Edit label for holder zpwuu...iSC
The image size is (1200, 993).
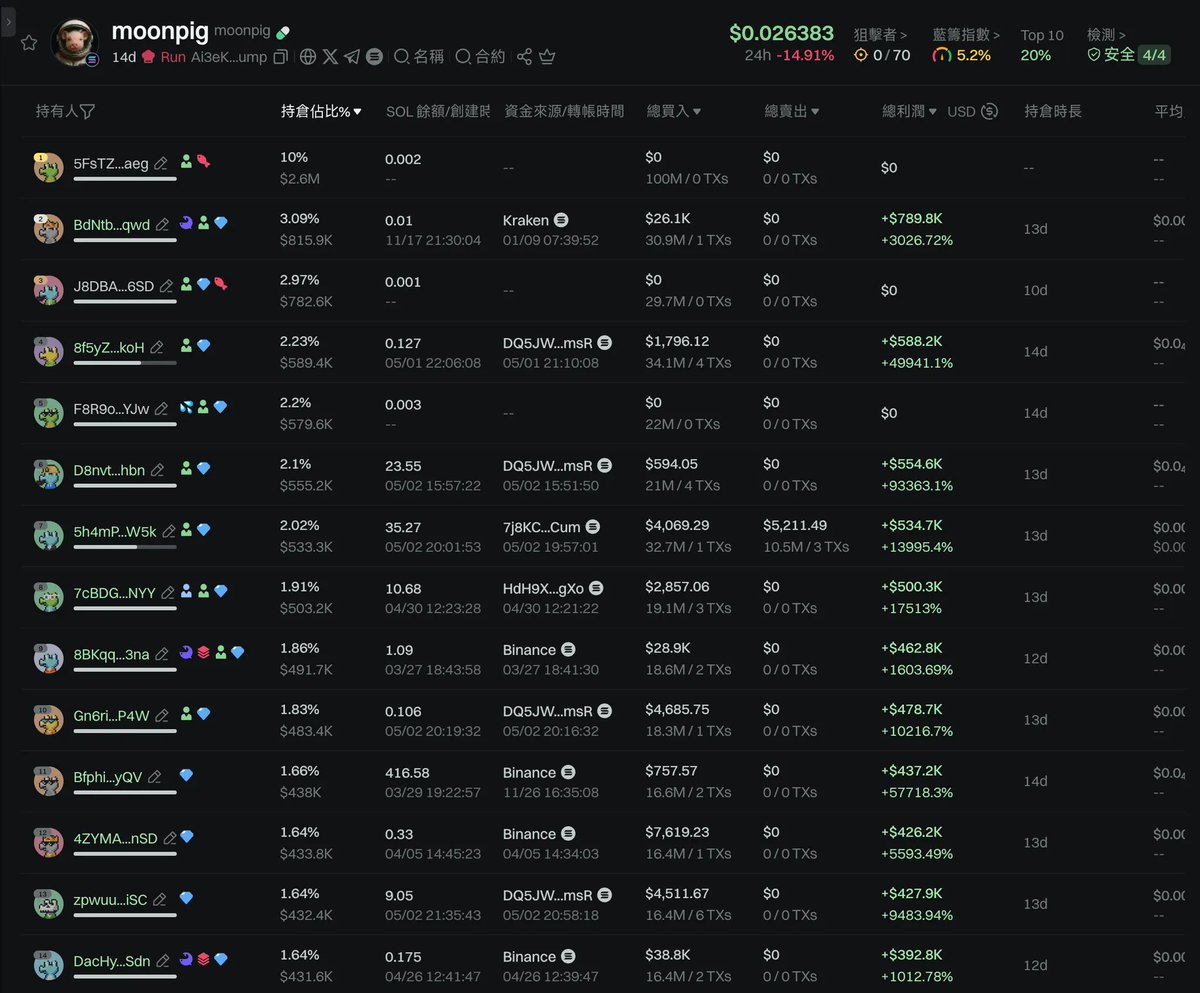(159, 900)
